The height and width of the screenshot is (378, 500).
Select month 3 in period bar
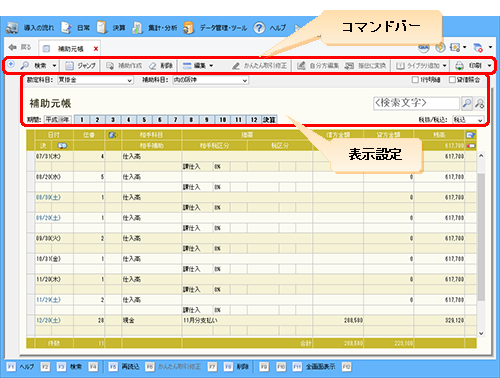(x=113, y=119)
